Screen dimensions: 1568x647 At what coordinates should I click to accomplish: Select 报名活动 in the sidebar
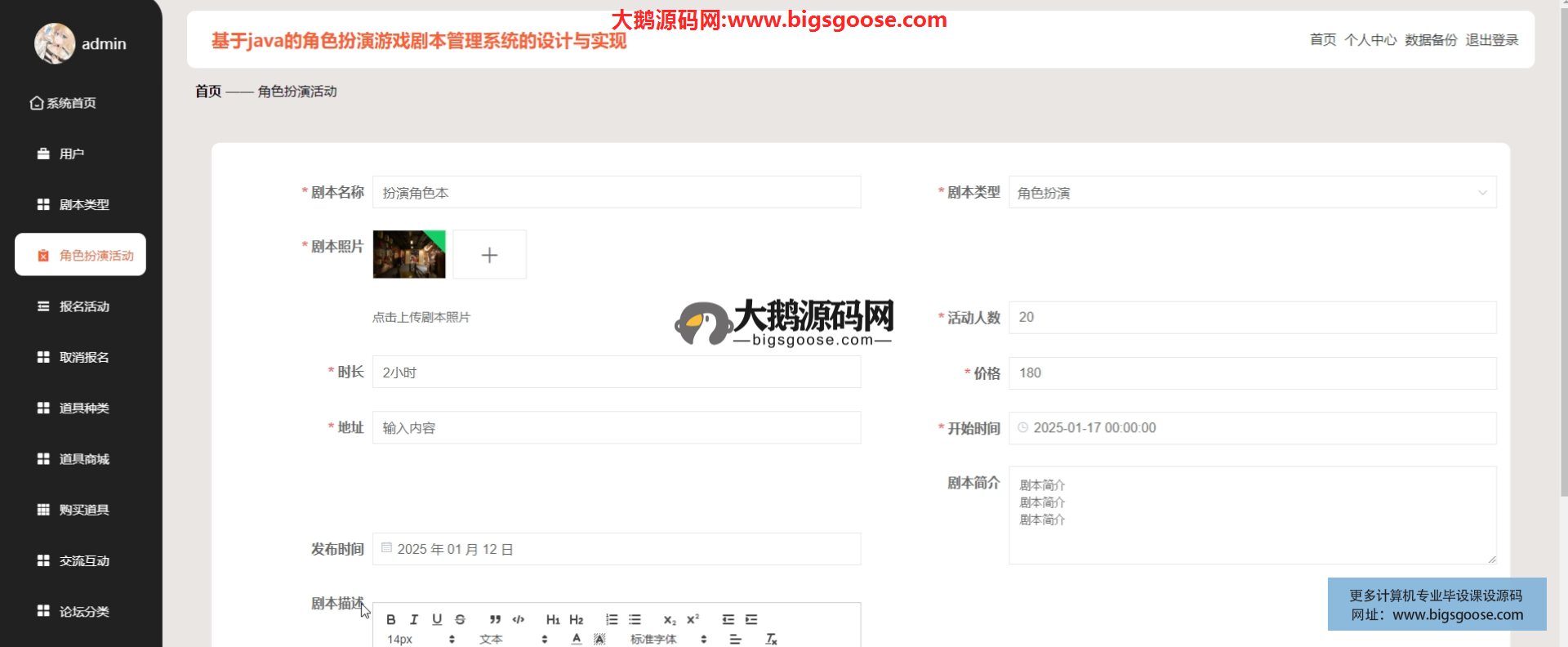pyautogui.click(x=83, y=306)
